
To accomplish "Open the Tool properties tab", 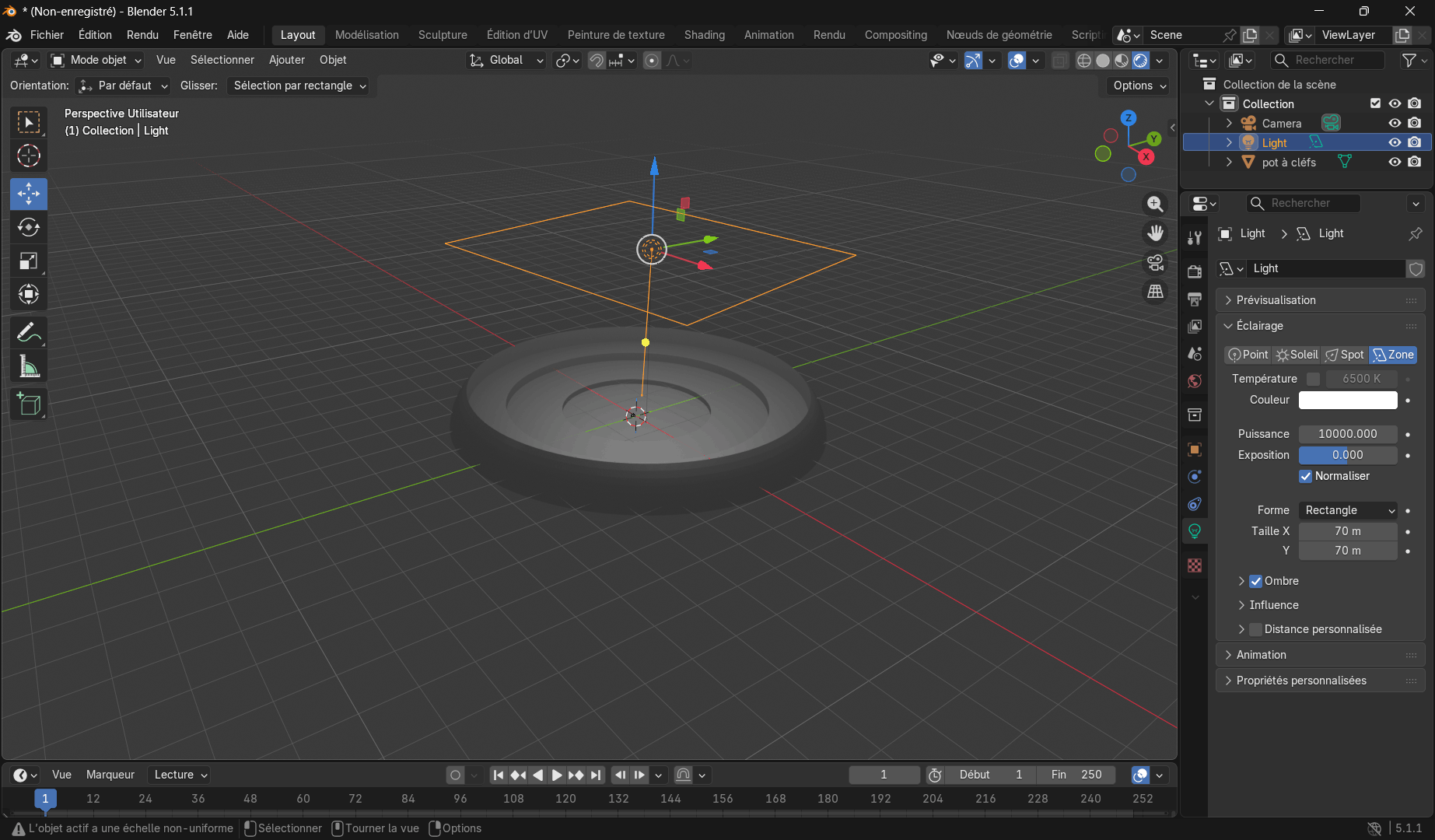I will coord(1195,238).
